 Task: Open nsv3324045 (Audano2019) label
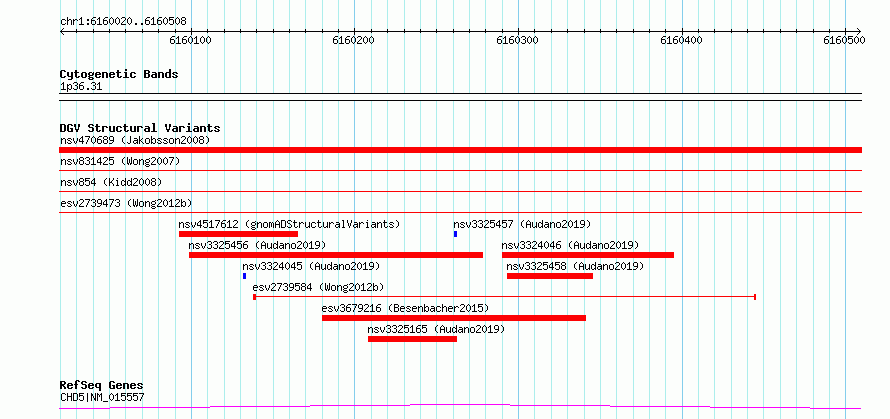311,266
